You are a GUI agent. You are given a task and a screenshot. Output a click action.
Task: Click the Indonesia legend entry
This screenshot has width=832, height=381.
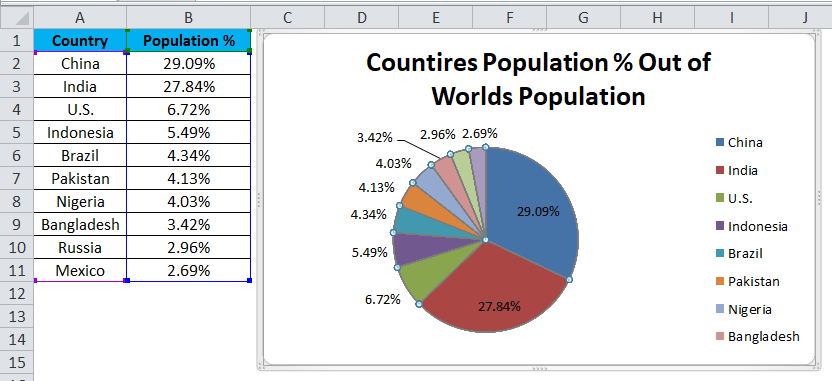(x=751, y=227)
